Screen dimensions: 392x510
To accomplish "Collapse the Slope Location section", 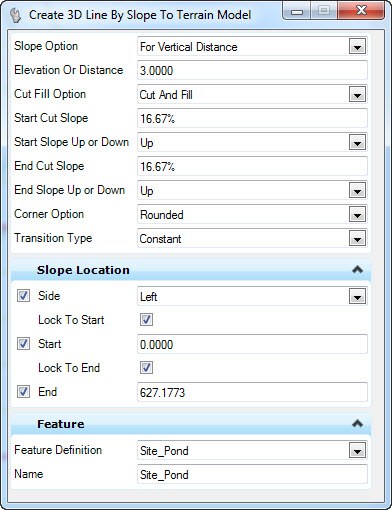I will click(x=357, y=269).
